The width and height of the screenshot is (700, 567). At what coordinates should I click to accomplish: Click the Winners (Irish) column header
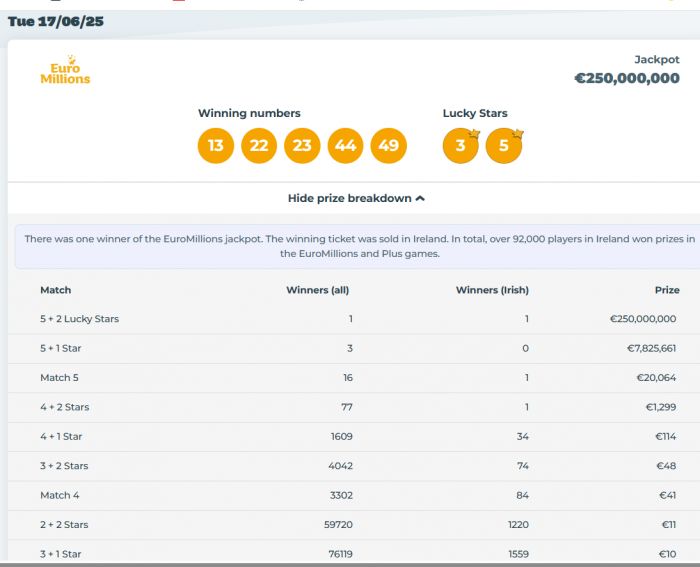click(492, 290)
